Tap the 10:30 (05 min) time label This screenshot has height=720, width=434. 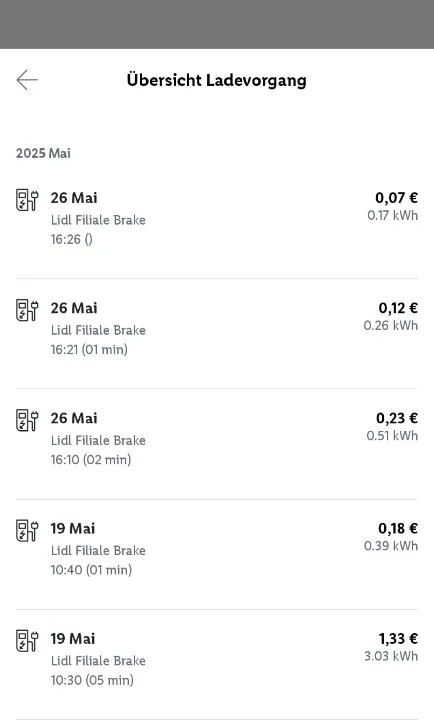[92, 680]
